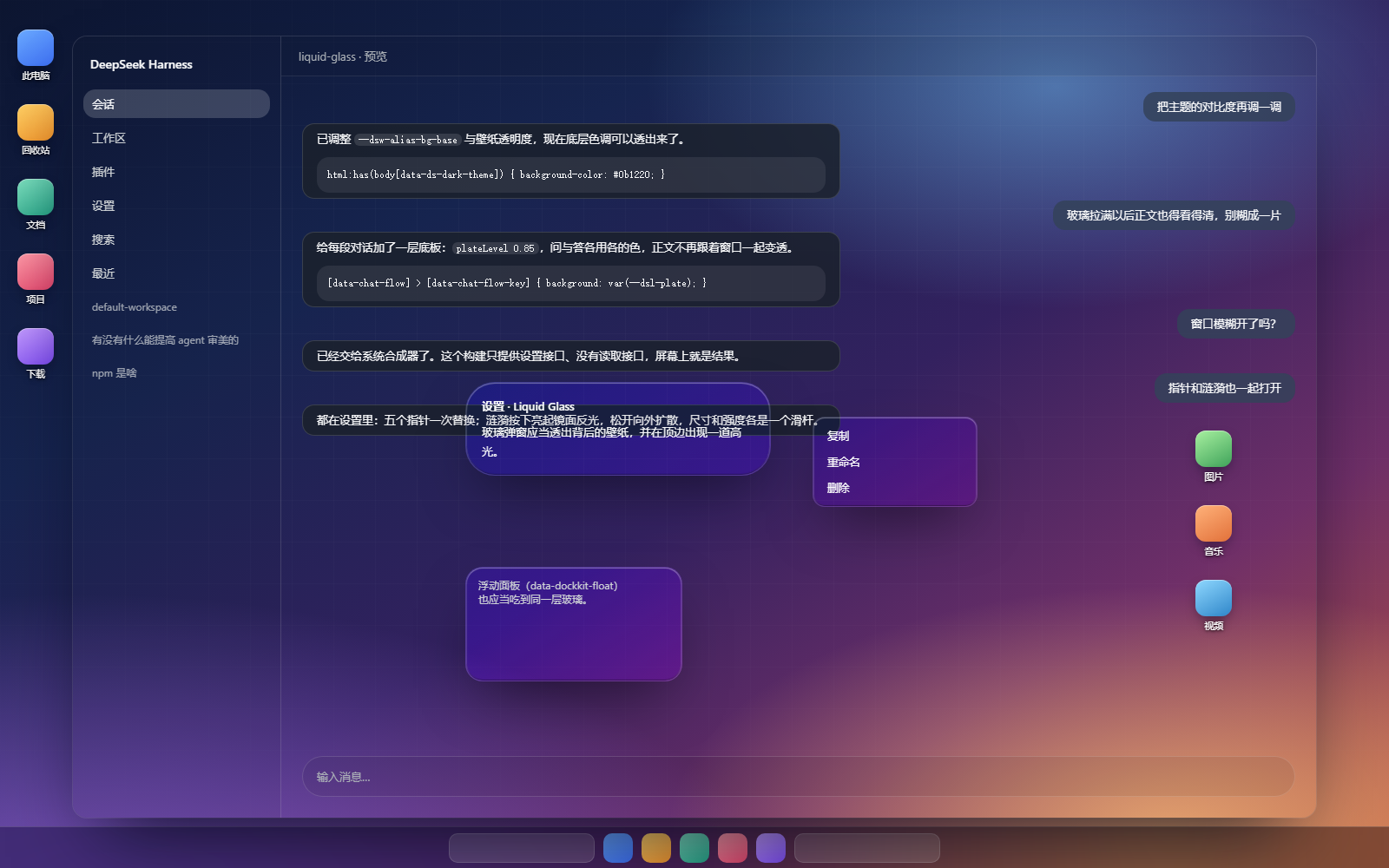Launch the orange app in the dock

point(656,848)
